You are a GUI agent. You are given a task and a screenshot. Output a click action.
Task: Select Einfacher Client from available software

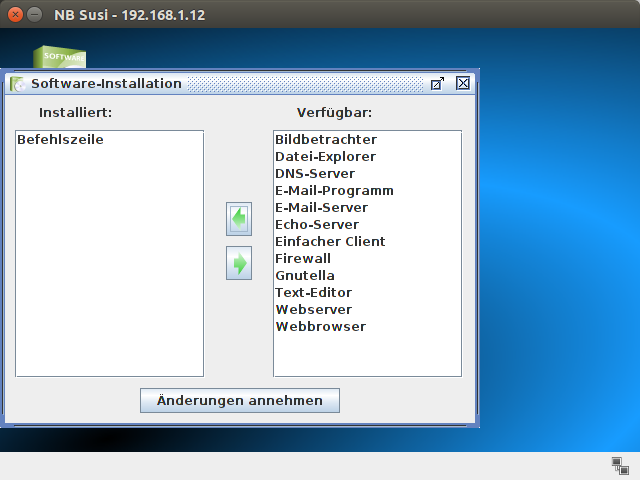pyautogui.click(x=330, y=242)
